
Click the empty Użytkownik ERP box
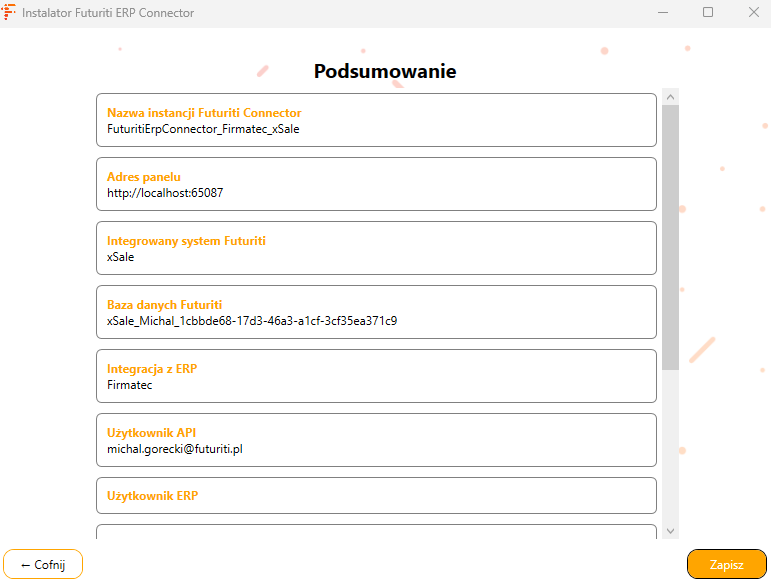tap(376, 495)
